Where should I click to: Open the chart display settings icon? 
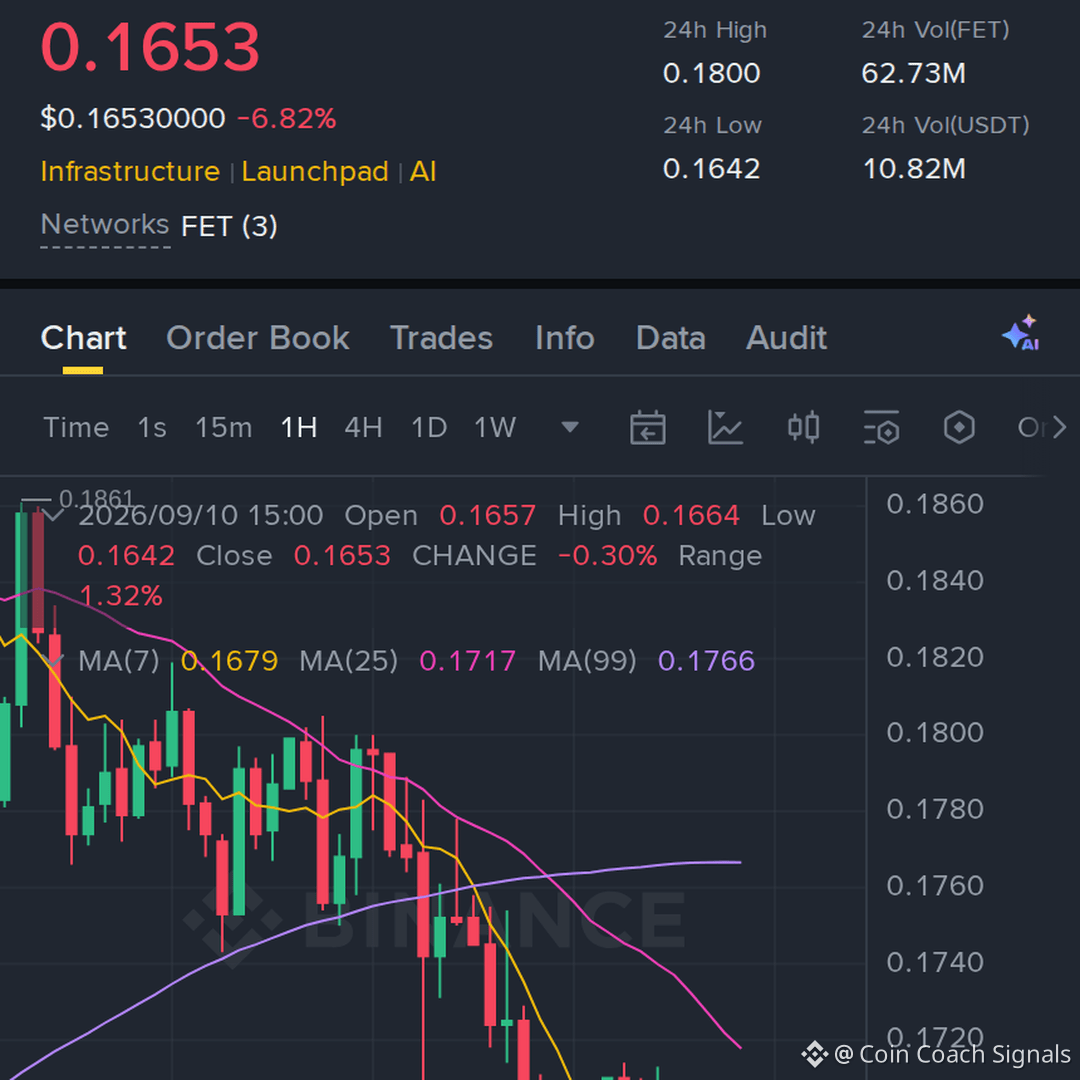click(x=882, y=428)
